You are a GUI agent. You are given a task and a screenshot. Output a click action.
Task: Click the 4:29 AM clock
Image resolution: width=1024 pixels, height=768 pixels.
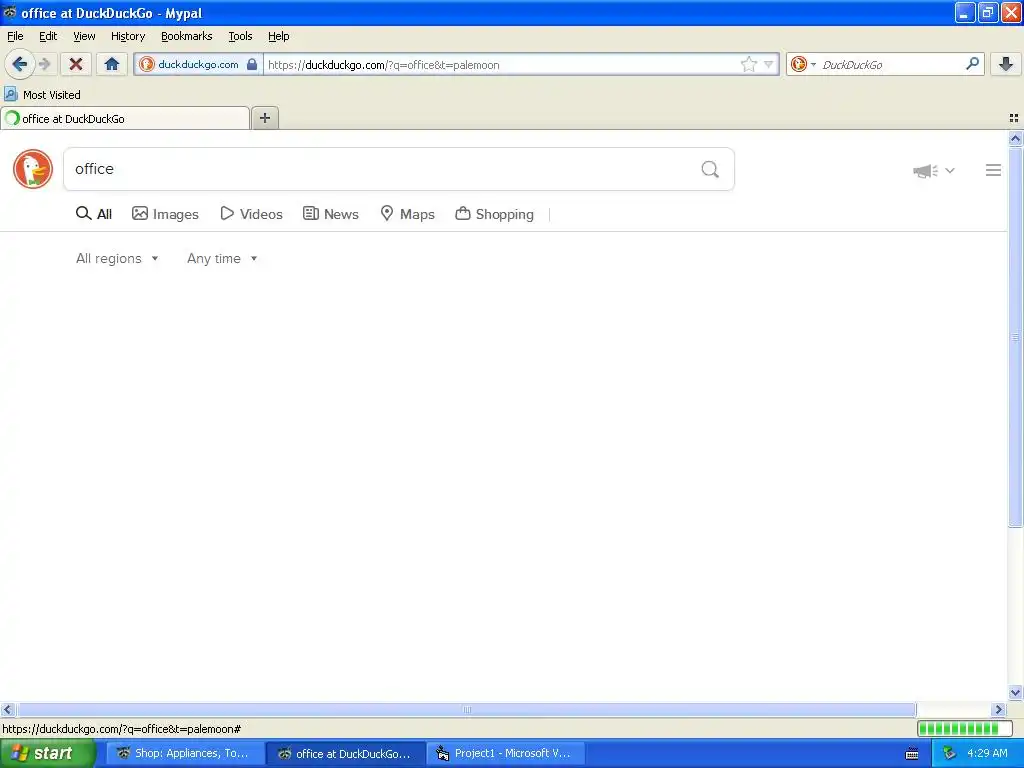(x=987, y=754)
